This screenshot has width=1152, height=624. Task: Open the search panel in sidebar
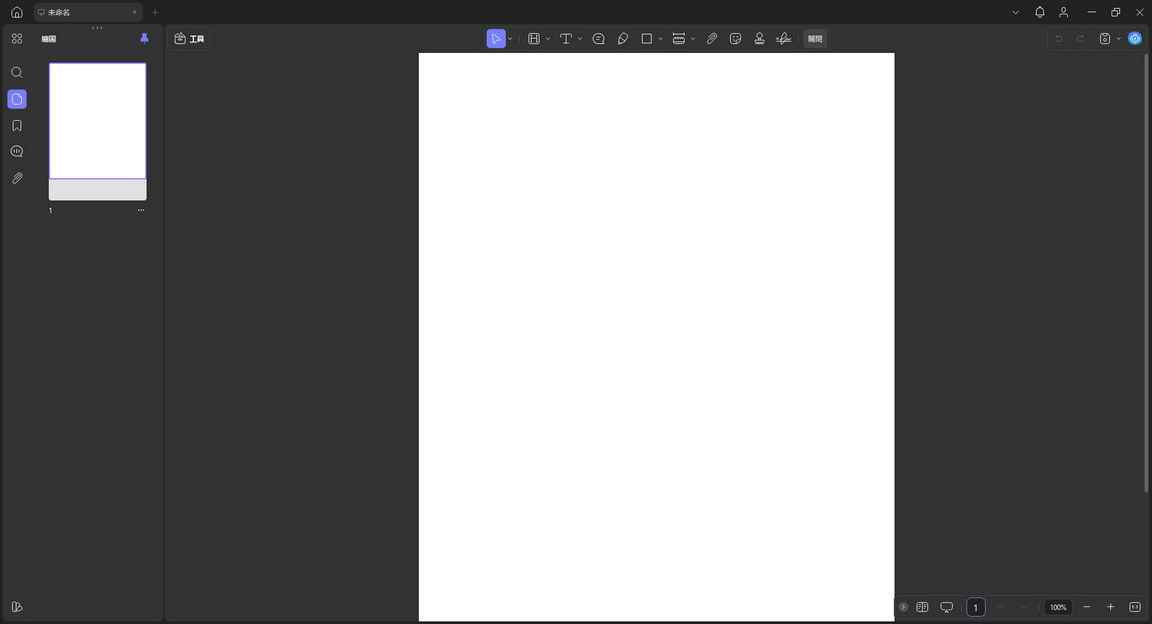tap(17, 73)
